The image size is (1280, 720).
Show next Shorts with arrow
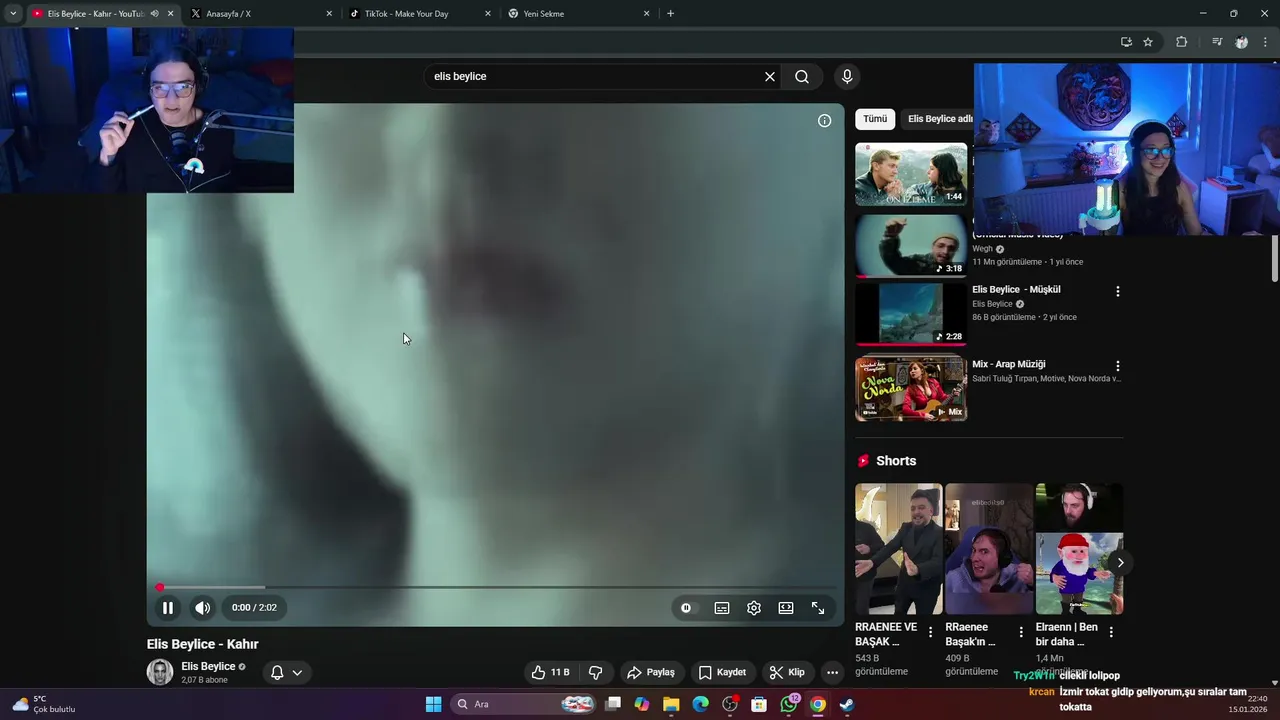[x=1120, y=563]
